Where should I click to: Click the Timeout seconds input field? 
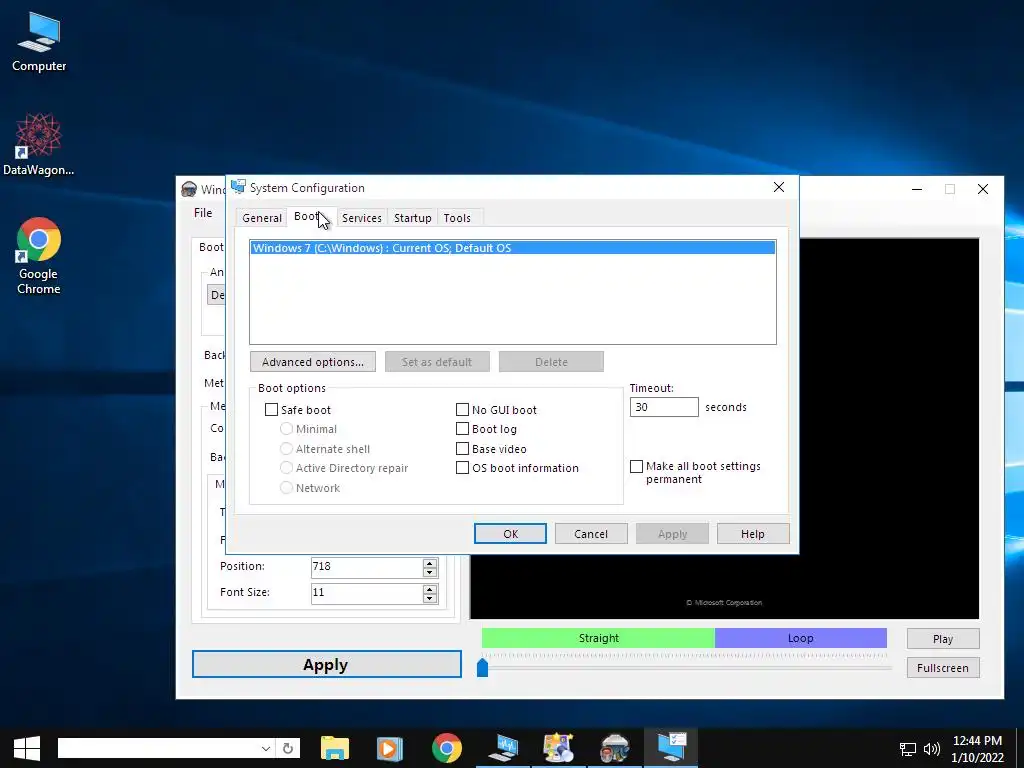664,407
